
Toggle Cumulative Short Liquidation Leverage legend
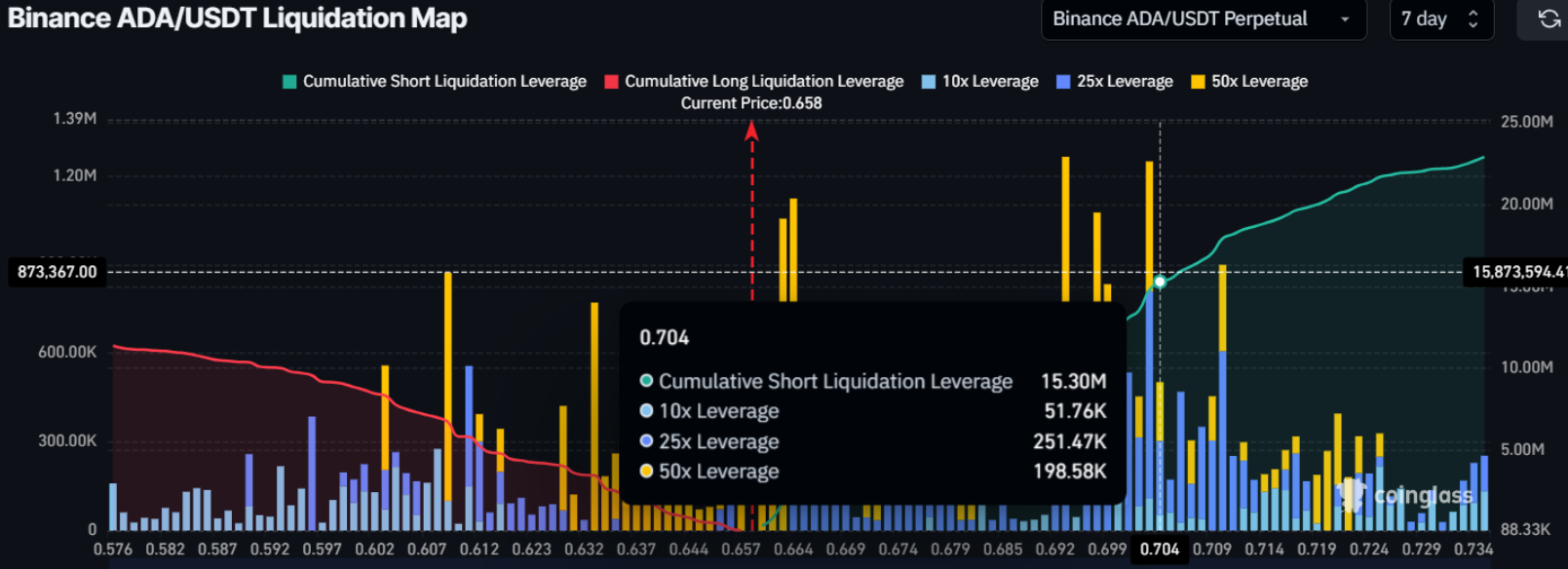[444, 82]
